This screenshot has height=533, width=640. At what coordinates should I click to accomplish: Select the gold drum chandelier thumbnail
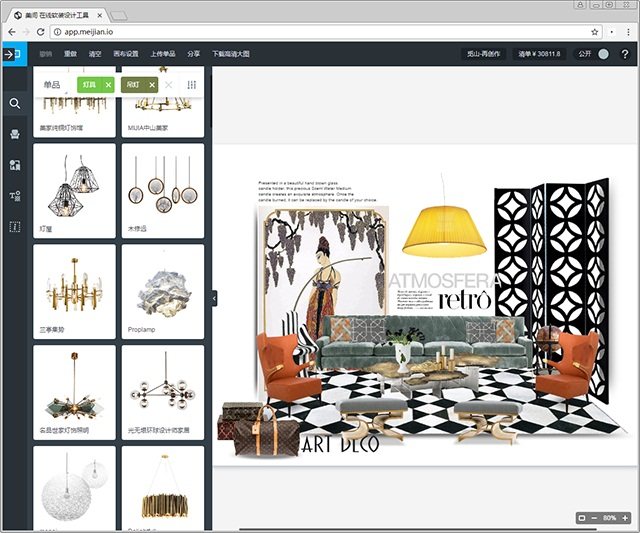click(x=163, y=488)
